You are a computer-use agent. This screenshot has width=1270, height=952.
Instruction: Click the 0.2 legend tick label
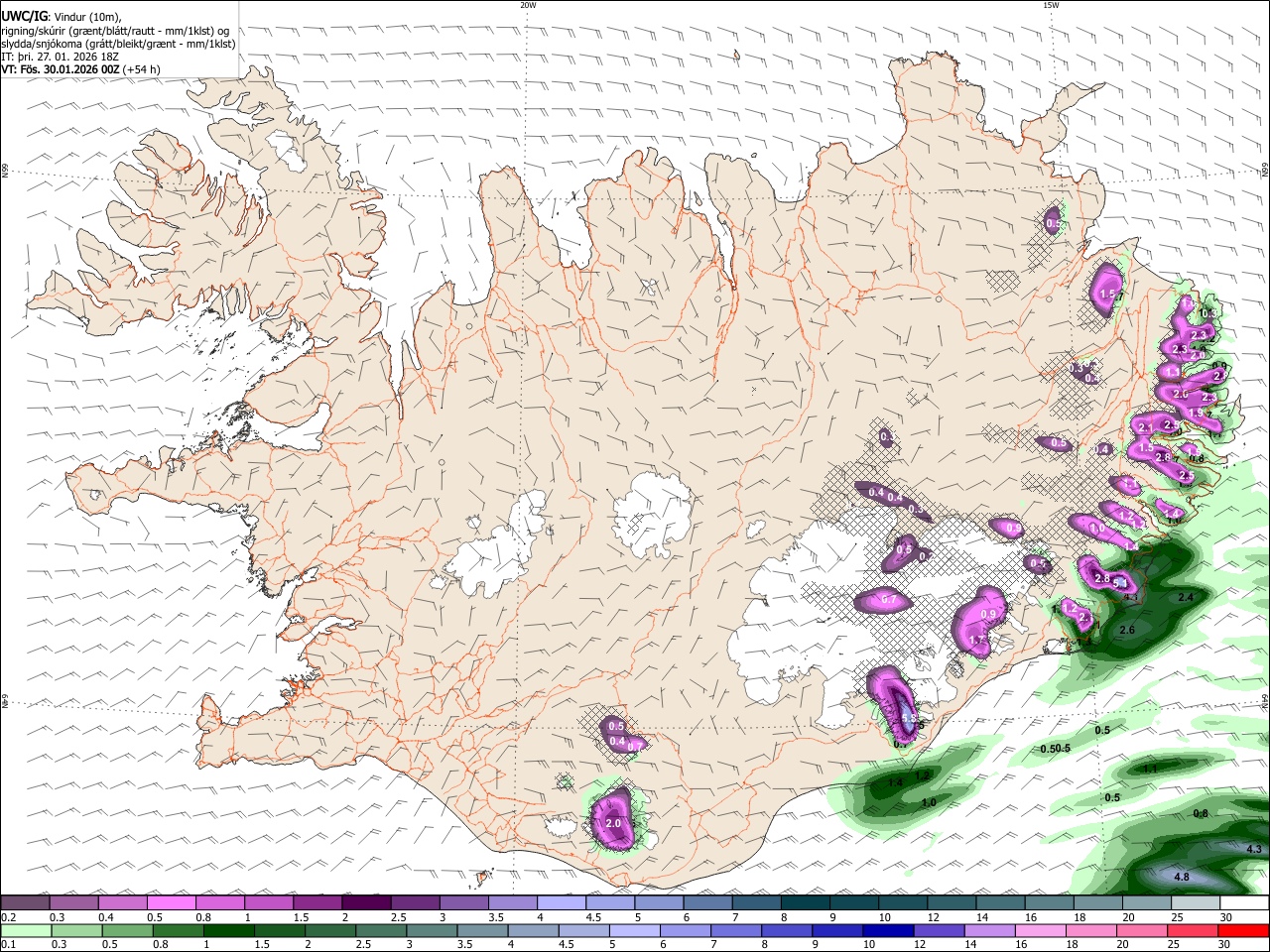[x=8, y=917]
